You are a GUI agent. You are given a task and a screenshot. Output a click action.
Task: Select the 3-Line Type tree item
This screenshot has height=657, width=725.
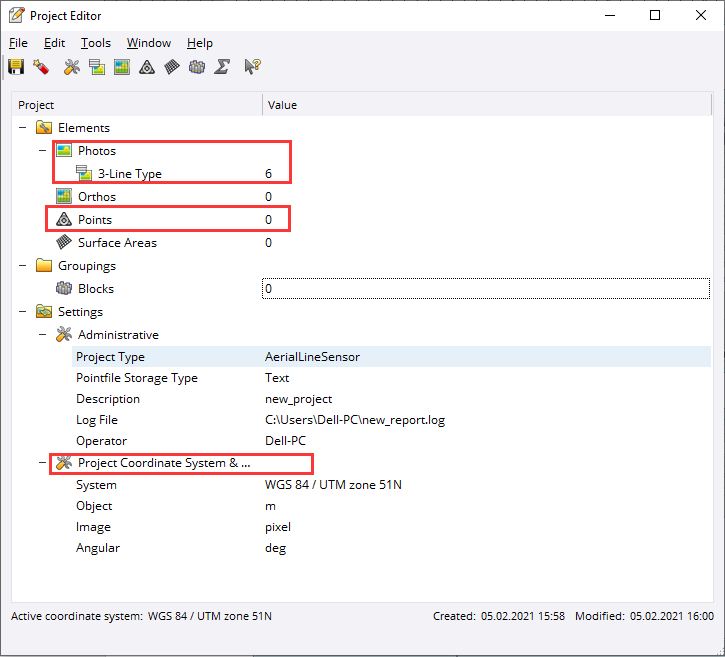pos(129,174)
